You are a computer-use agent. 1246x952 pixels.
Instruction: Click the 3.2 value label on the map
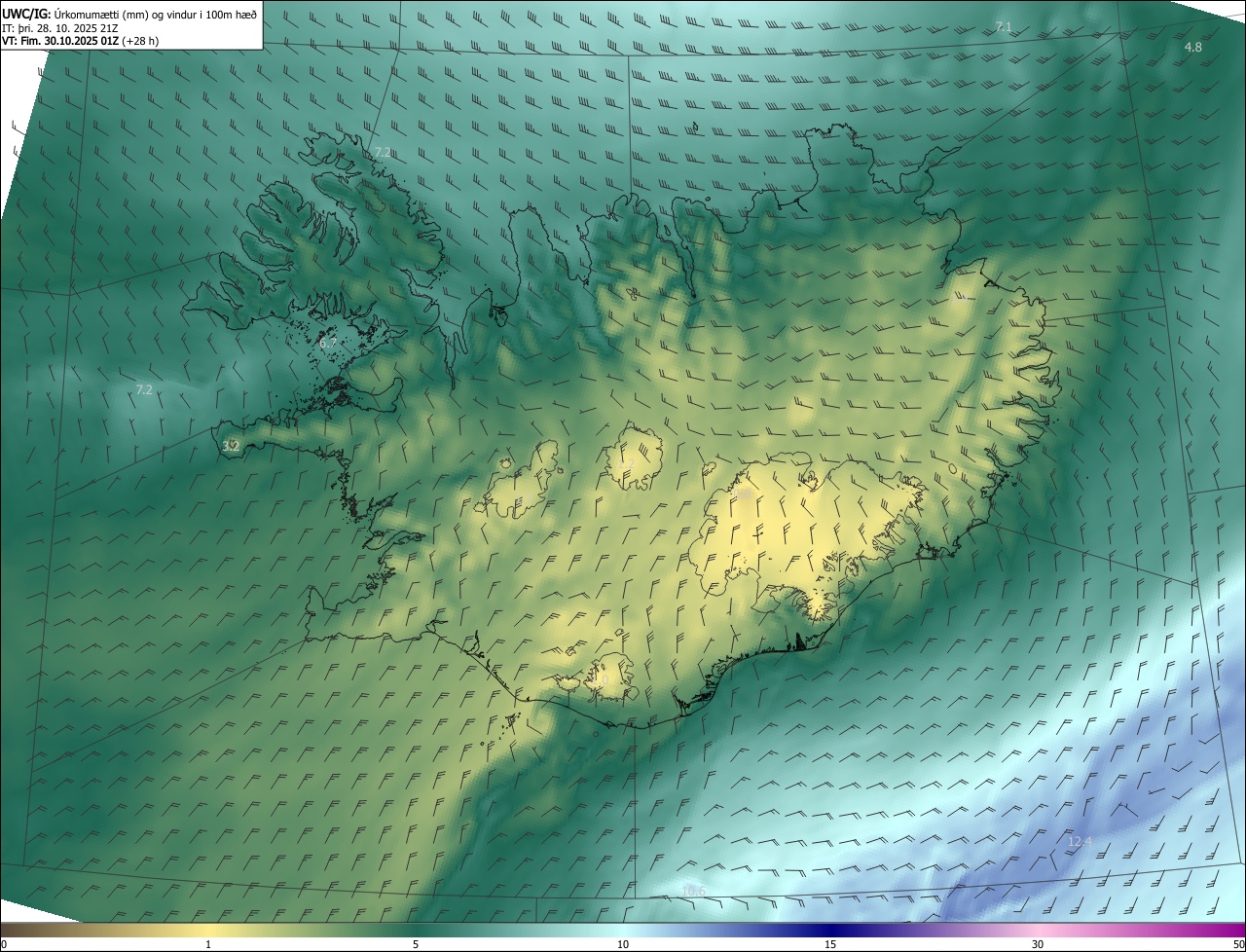231,446
